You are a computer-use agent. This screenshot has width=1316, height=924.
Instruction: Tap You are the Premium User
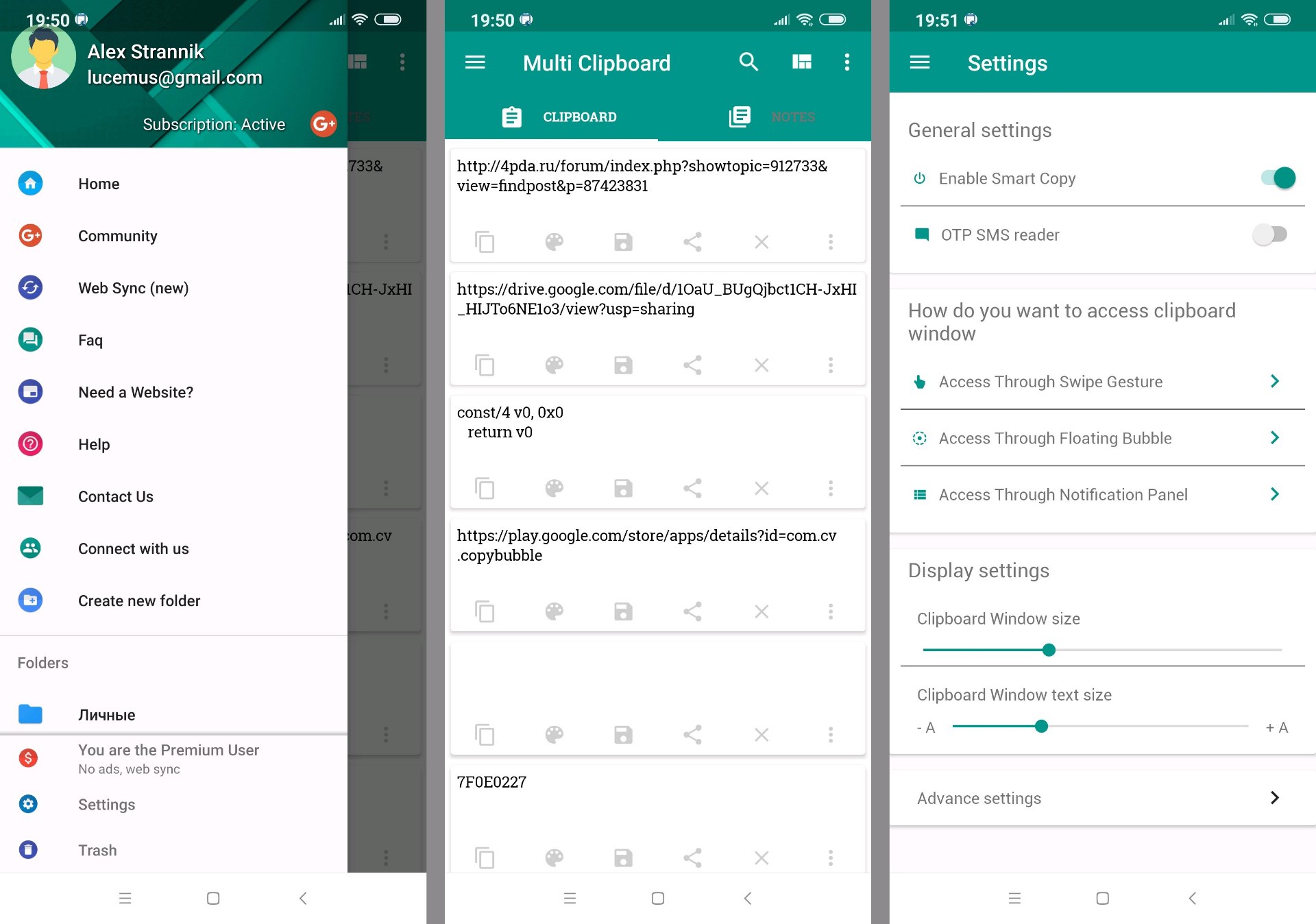pos(173,758)
